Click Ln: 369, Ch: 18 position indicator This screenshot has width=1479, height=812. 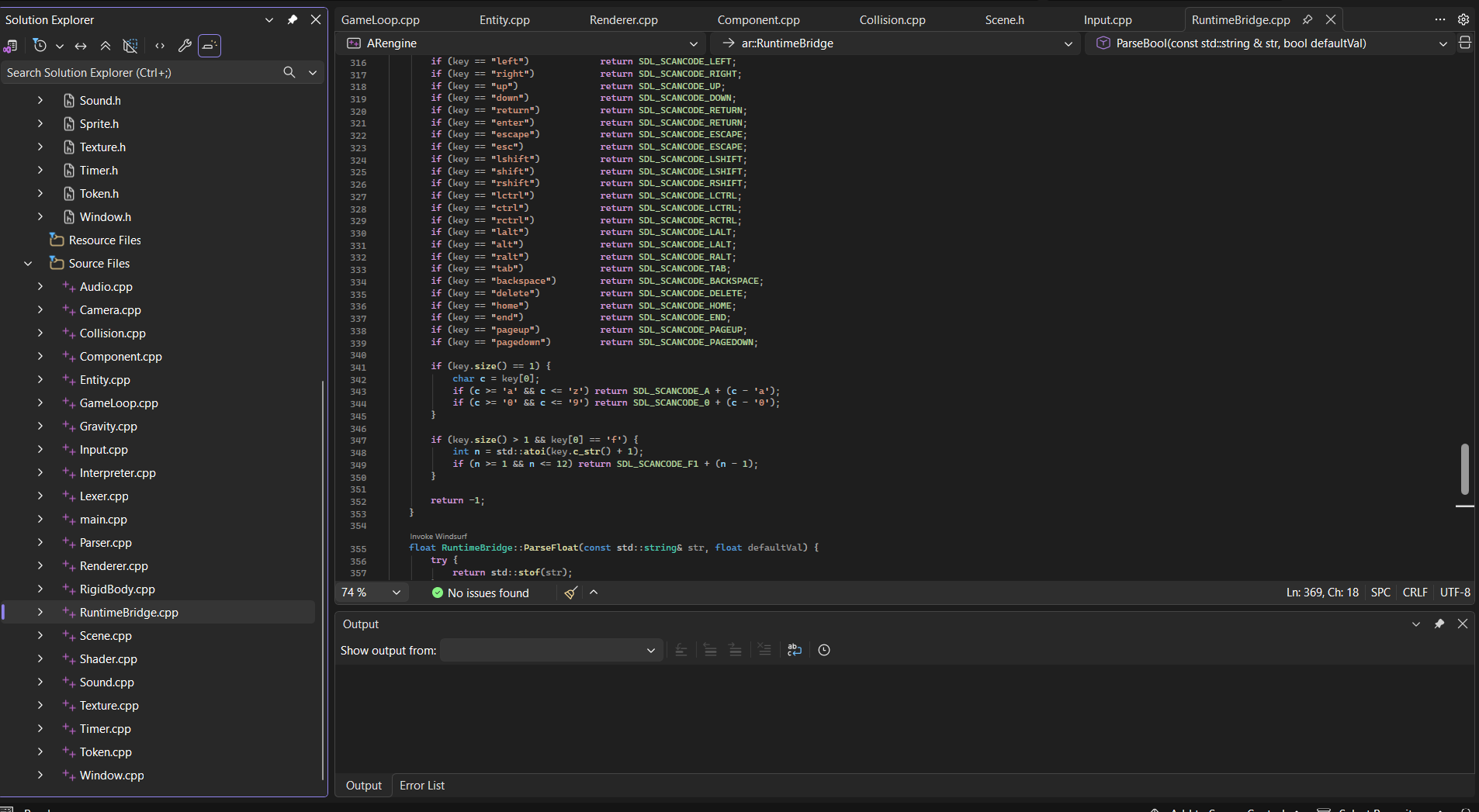tap(1322, 592)
